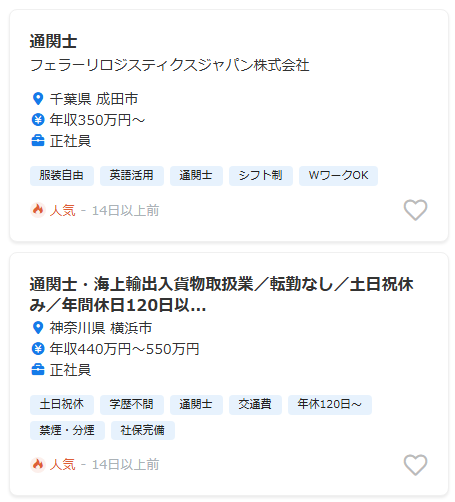The height and width of the screenshot is (502, 455).
Task: Toggle heart on the 横浜市 job card
Action: (415, 465)
